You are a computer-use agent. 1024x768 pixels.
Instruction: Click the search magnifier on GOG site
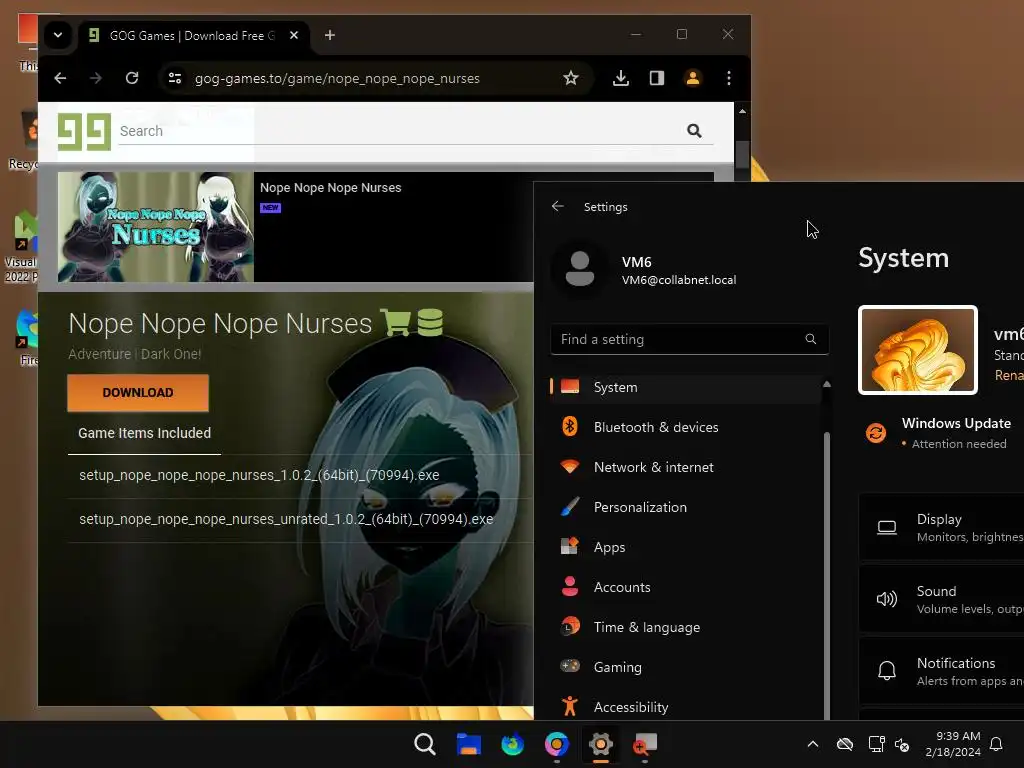(x=694, y=131)
